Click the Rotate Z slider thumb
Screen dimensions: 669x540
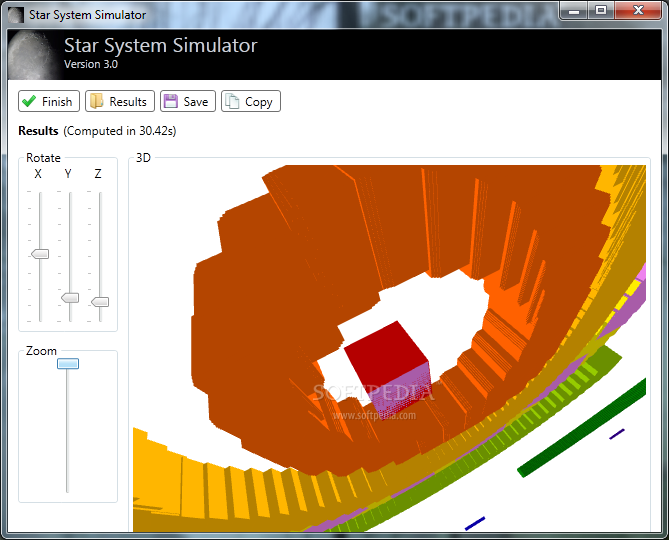[x=100, y=302]
